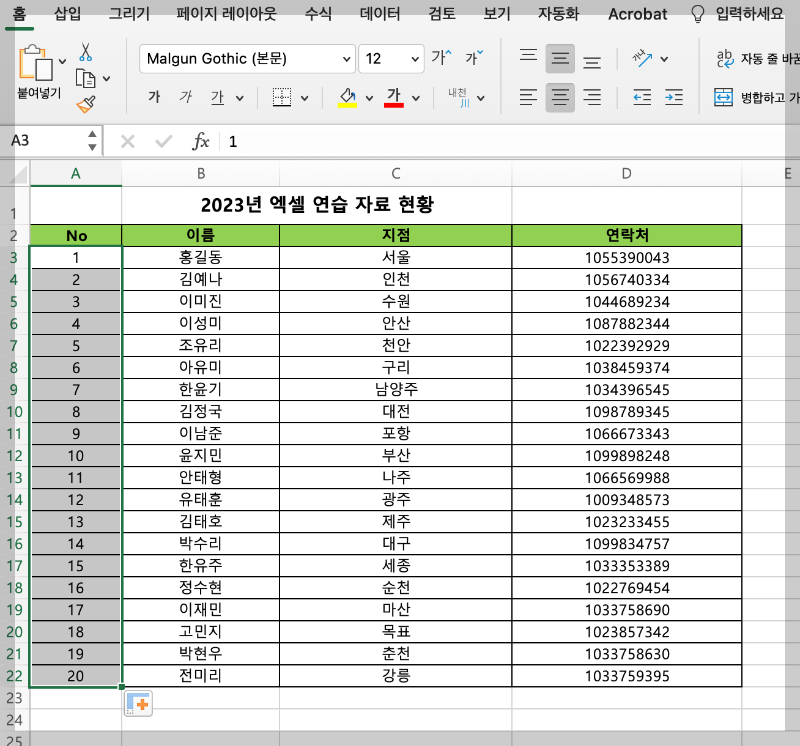Click the Name Box showing A3

(x=45, y=140)
